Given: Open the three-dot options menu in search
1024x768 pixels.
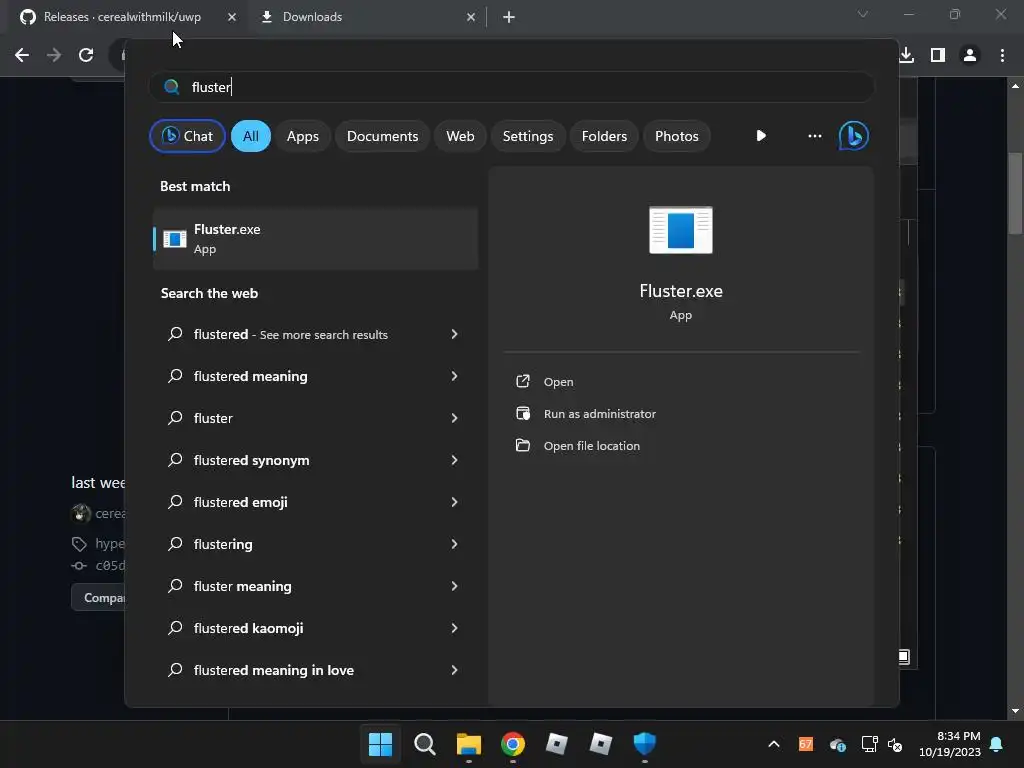Looking at the screenshot, I should [814, 136].
